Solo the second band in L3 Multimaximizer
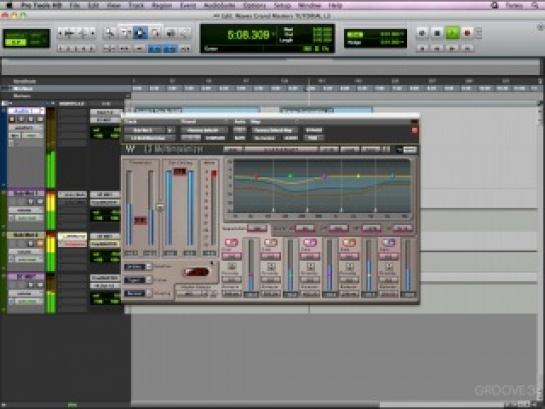Viewport: 545px width, 409px height. pos(270,242)
